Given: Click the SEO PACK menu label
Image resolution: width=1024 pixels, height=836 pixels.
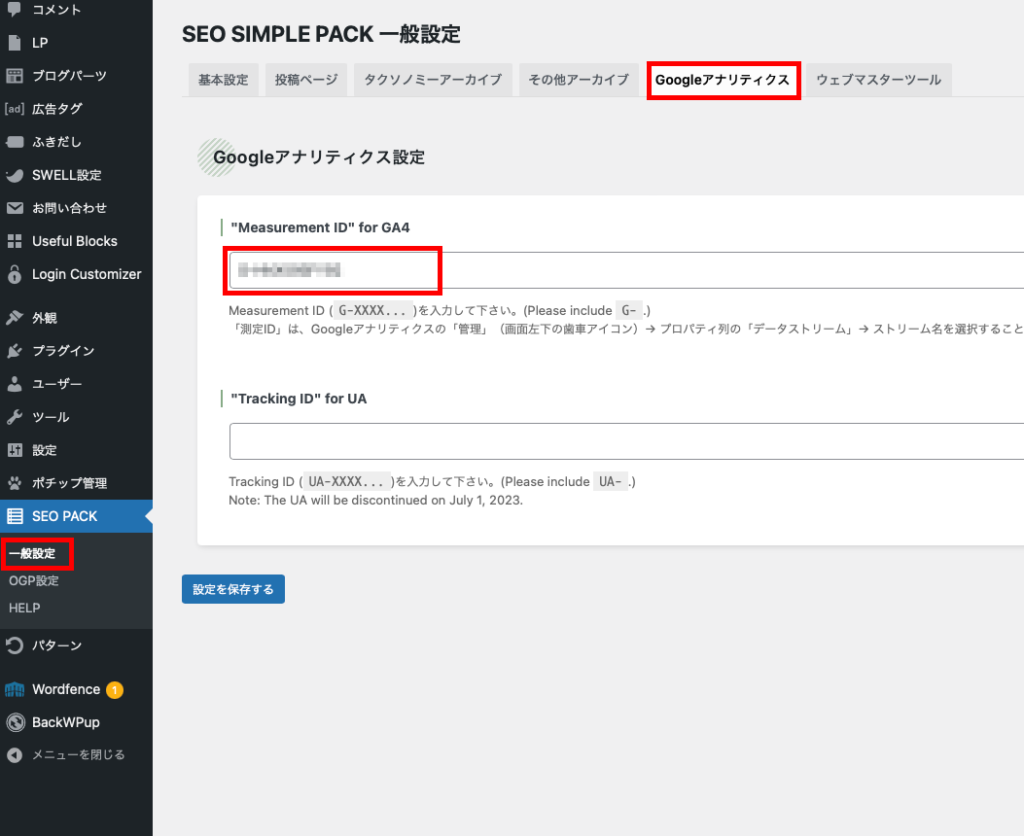Looking at the screenshot, I should 65,516.
